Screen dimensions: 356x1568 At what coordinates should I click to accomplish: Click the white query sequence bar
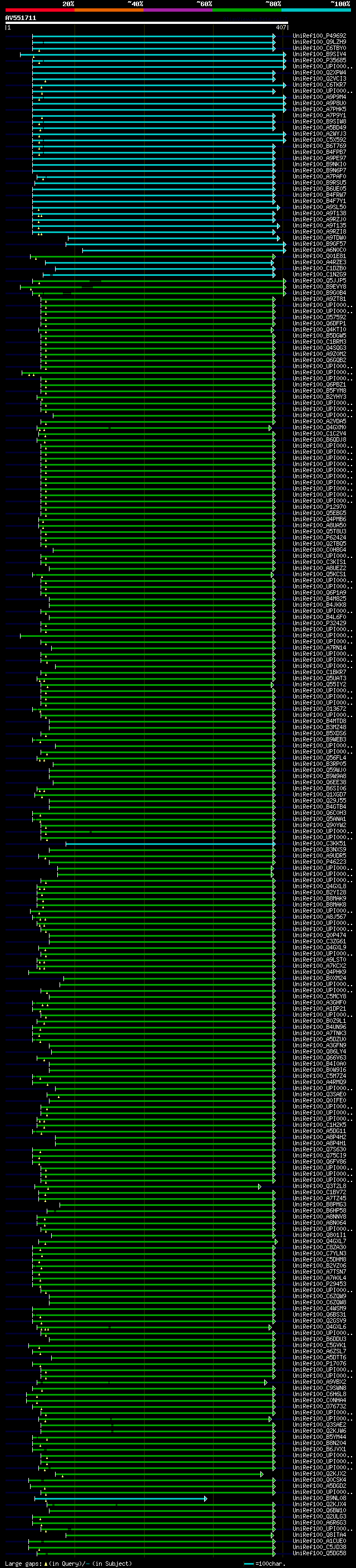[x=147, y=23]
